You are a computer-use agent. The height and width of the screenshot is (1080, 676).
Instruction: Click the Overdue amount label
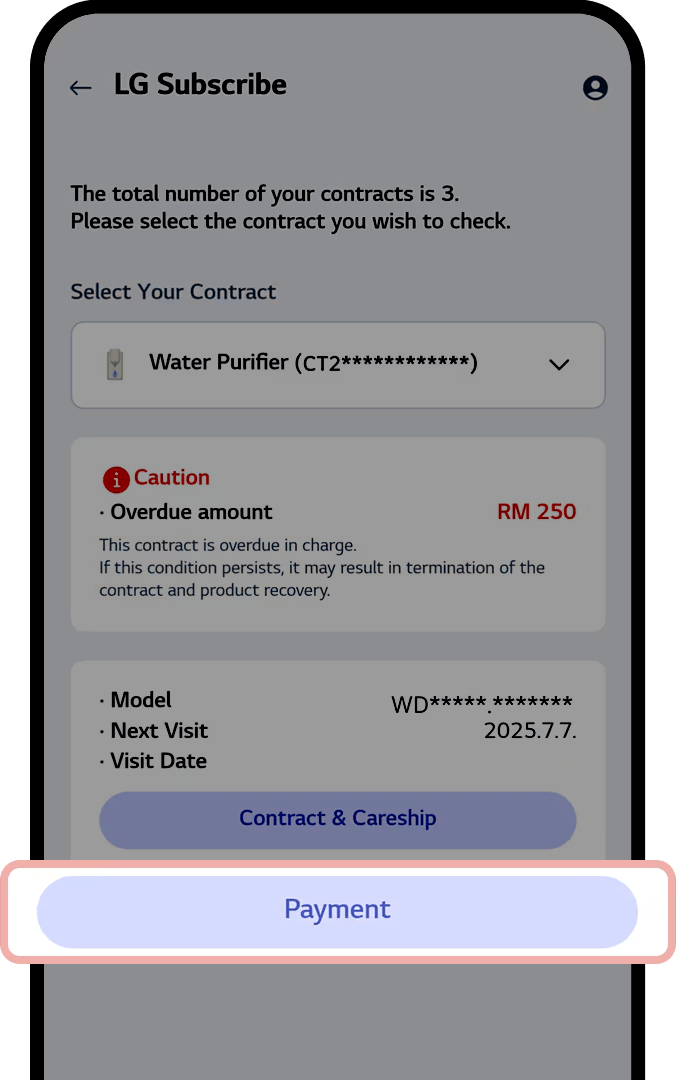(191, 512)
